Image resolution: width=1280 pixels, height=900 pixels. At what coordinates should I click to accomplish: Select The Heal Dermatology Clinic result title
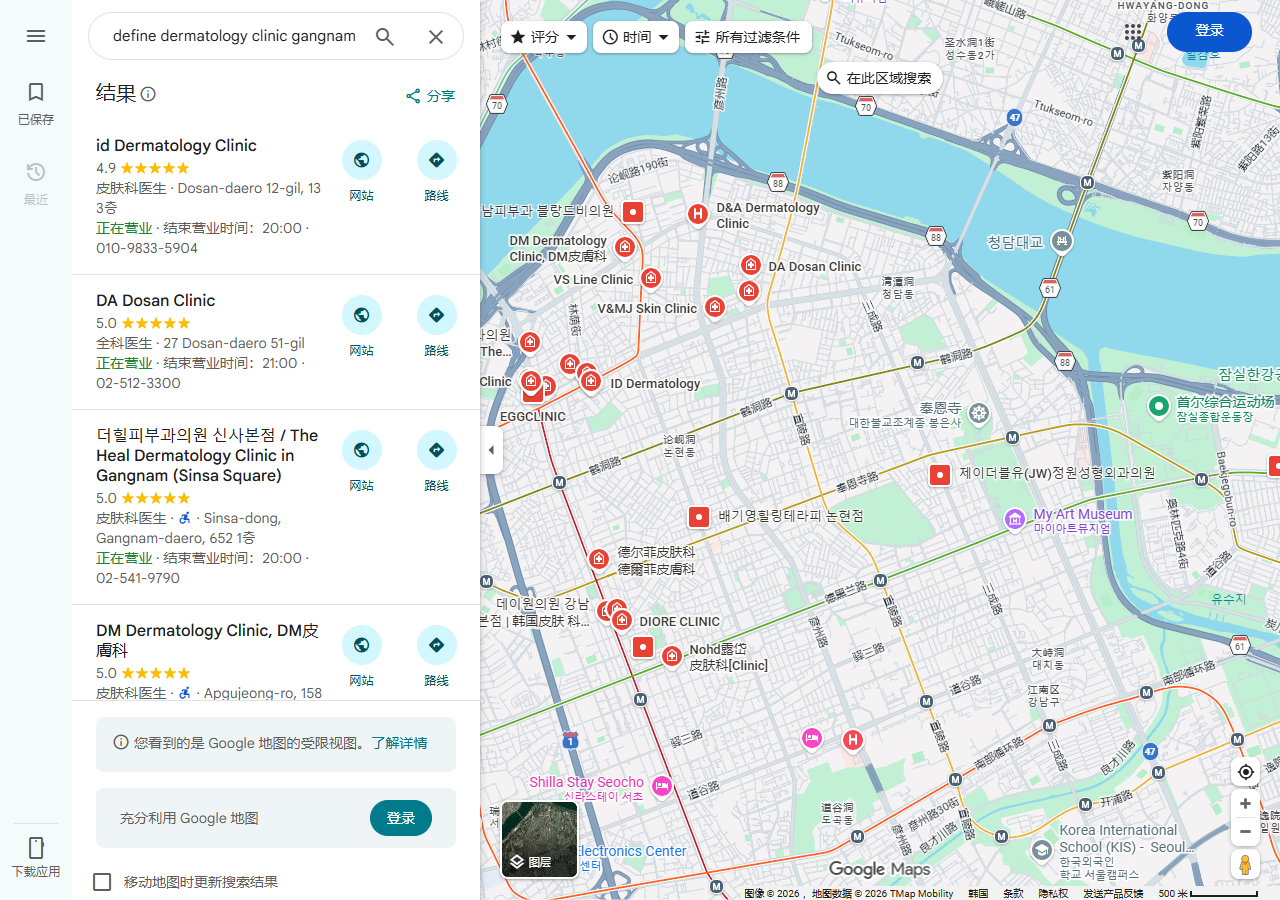[x=207, y=455]
